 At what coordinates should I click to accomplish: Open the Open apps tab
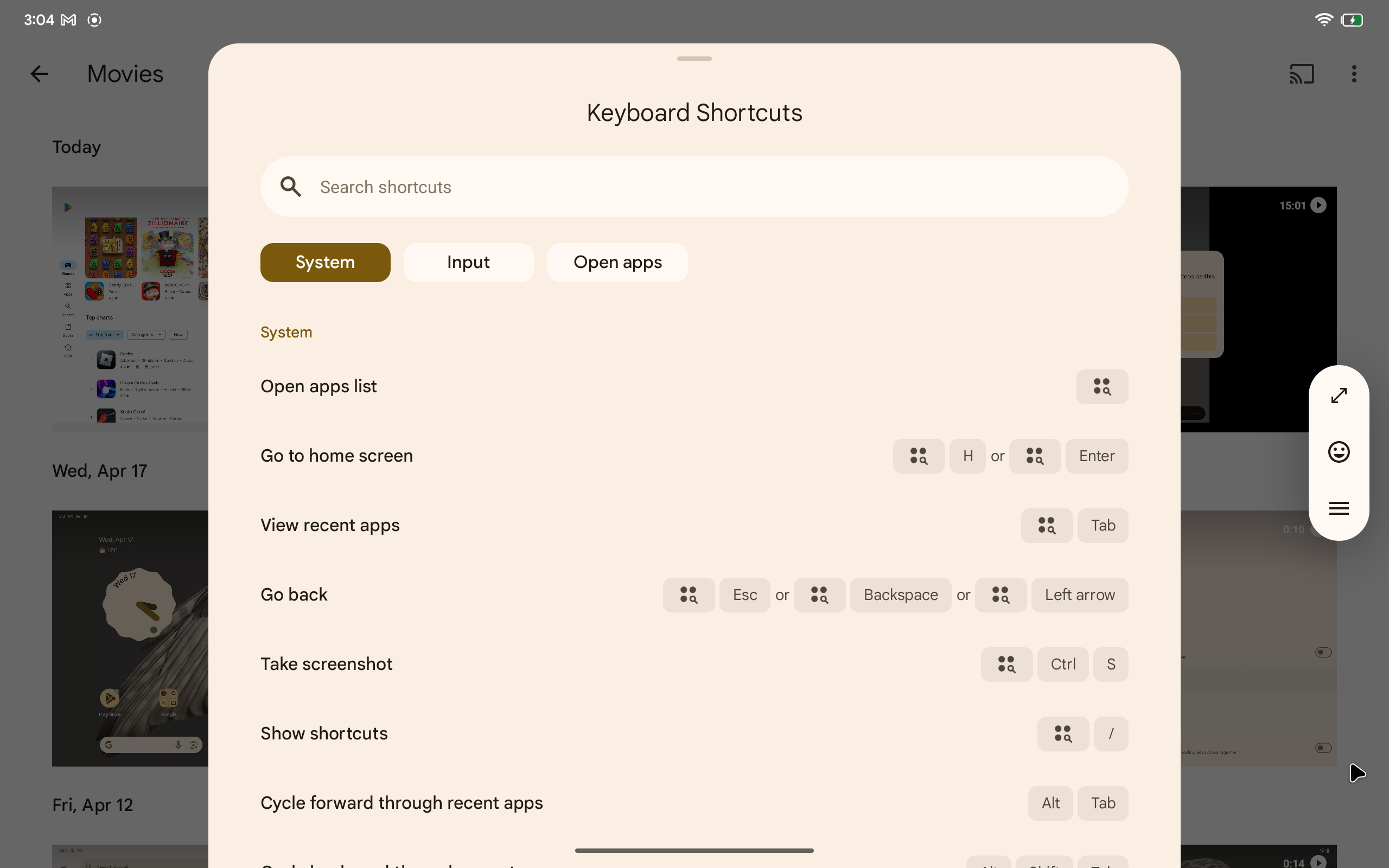pyautogui.click(x=617, y=262)
